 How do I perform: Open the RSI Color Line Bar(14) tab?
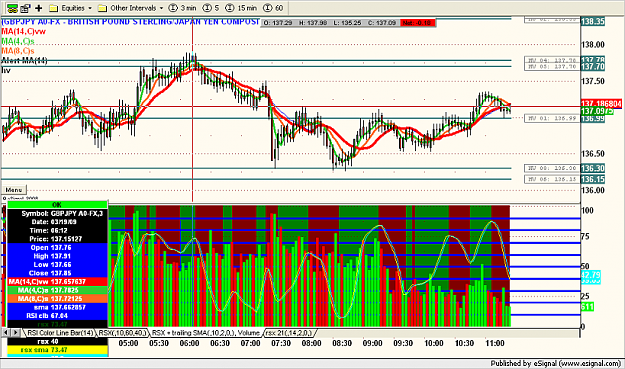[x=59, y=333]
